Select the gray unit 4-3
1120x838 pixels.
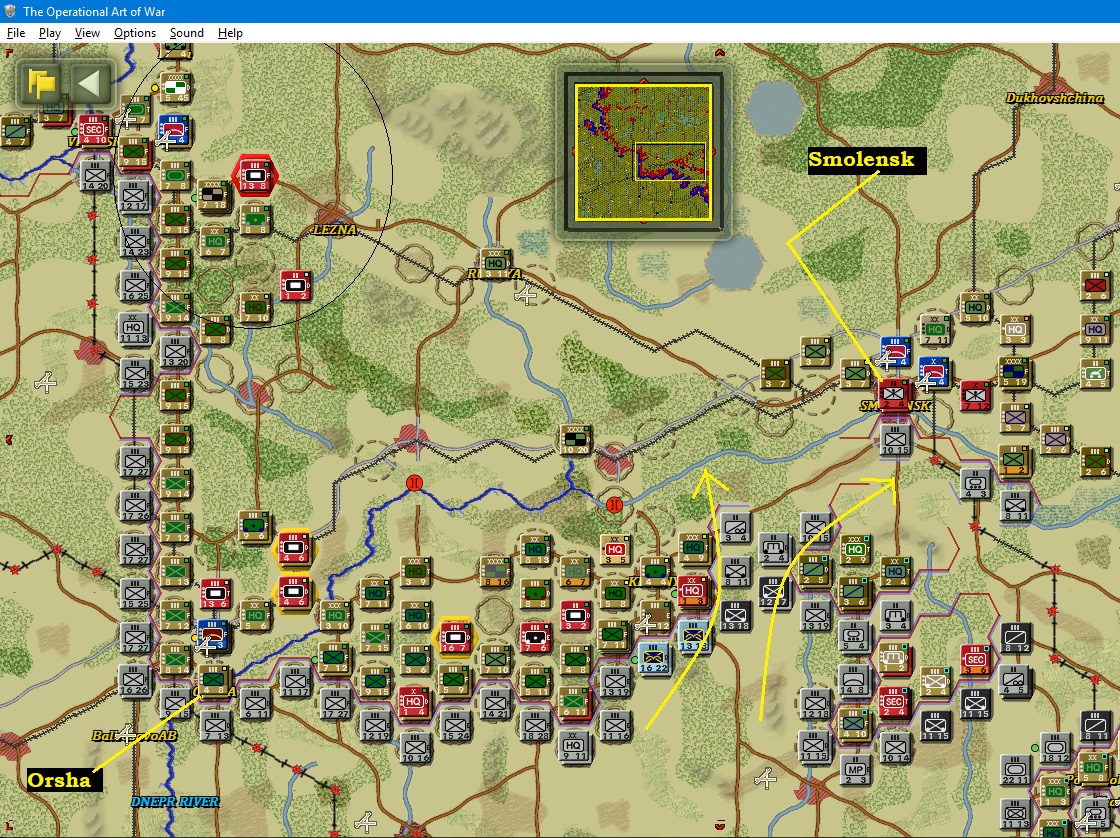[x=976, y=483]
